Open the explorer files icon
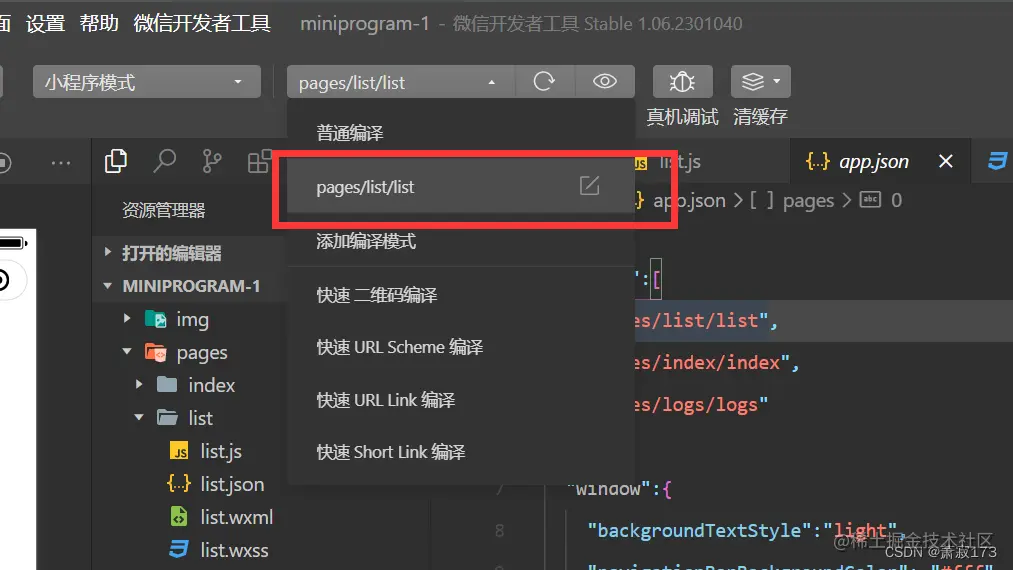Image resolution: width=1013 pixels, height=570 pixels. (x=116, y=161)
